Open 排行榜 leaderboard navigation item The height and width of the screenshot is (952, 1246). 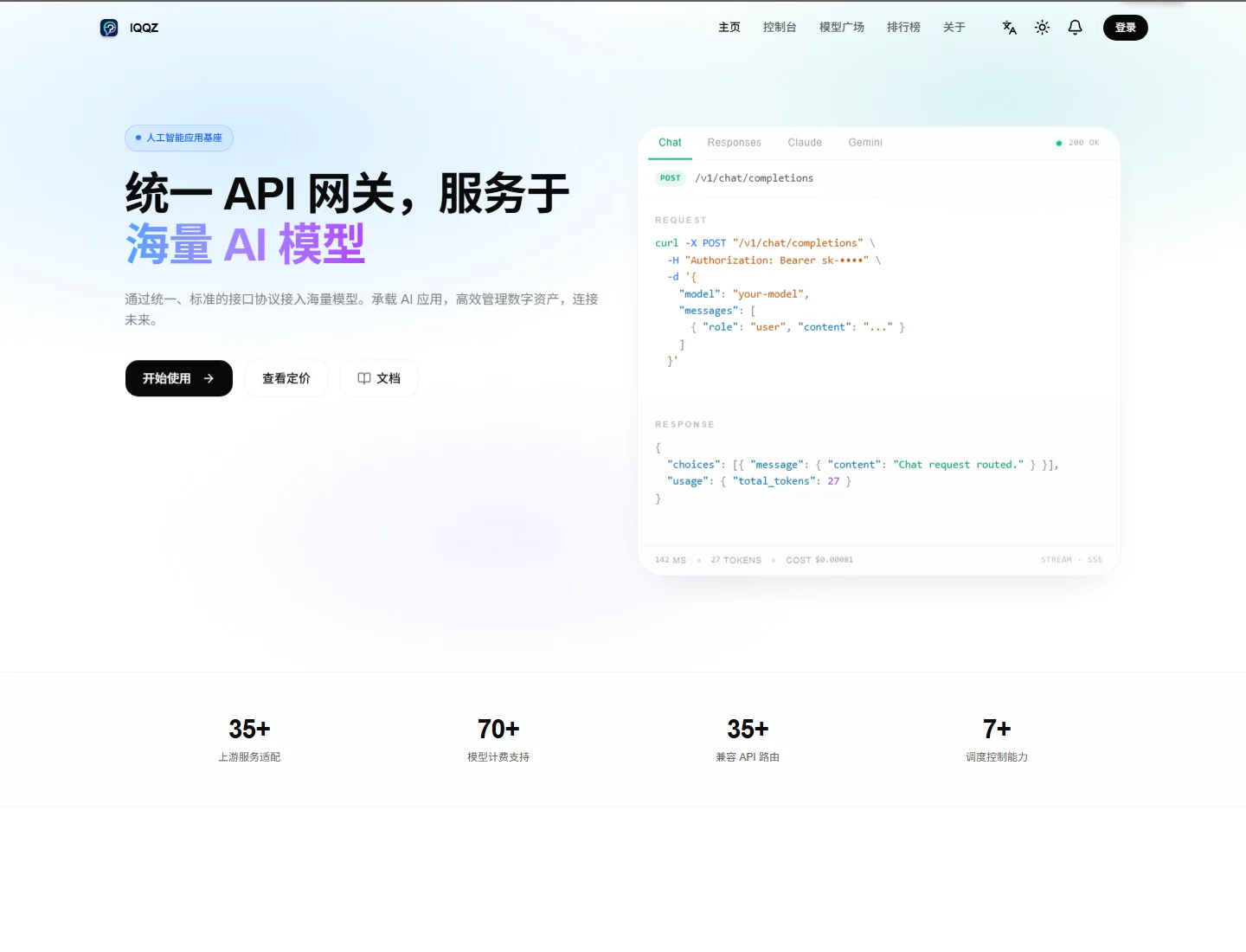click(x=904, y=28)
